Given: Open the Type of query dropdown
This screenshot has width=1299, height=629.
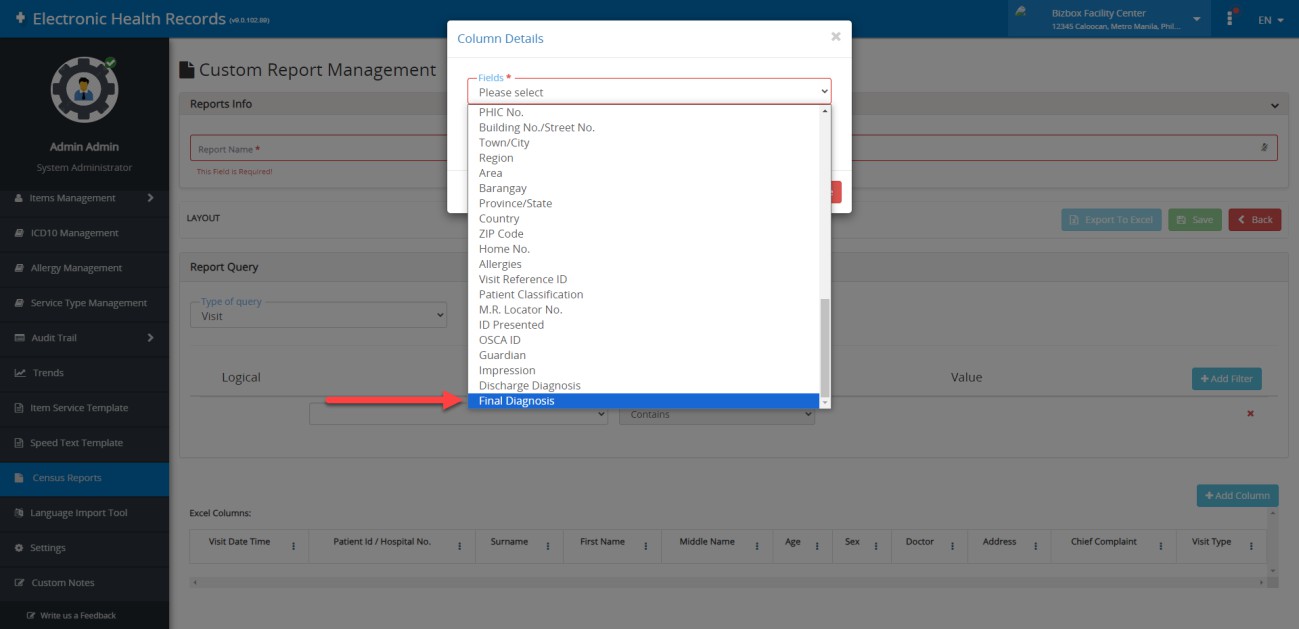Looking at the screenshot, I should pyautogui.click(x=318, y=314).
